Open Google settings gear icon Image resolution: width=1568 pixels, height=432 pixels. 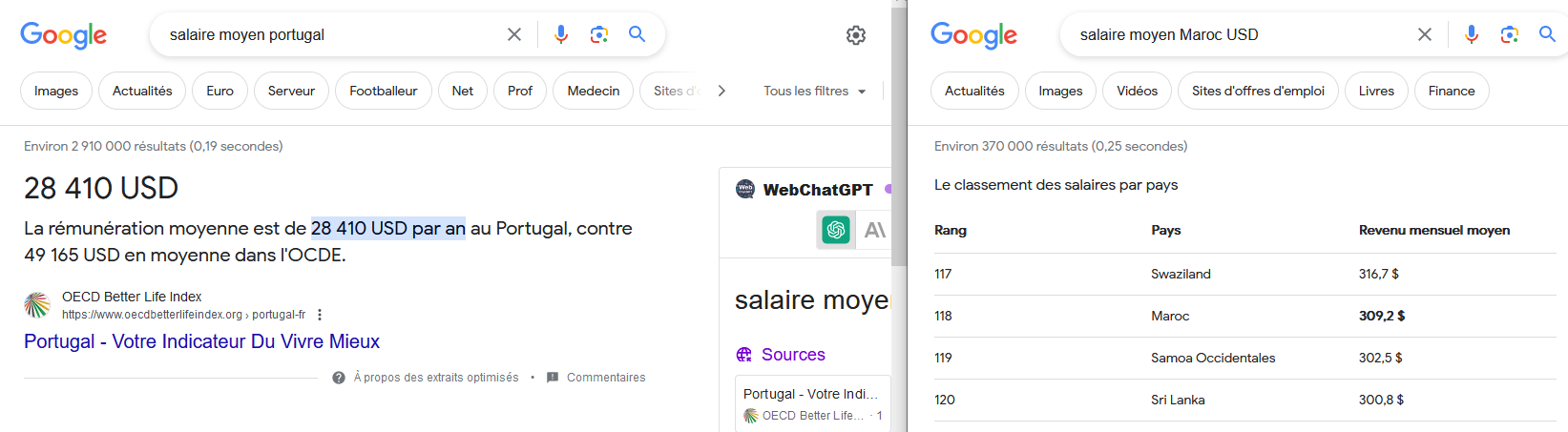(x=856, y=35)
